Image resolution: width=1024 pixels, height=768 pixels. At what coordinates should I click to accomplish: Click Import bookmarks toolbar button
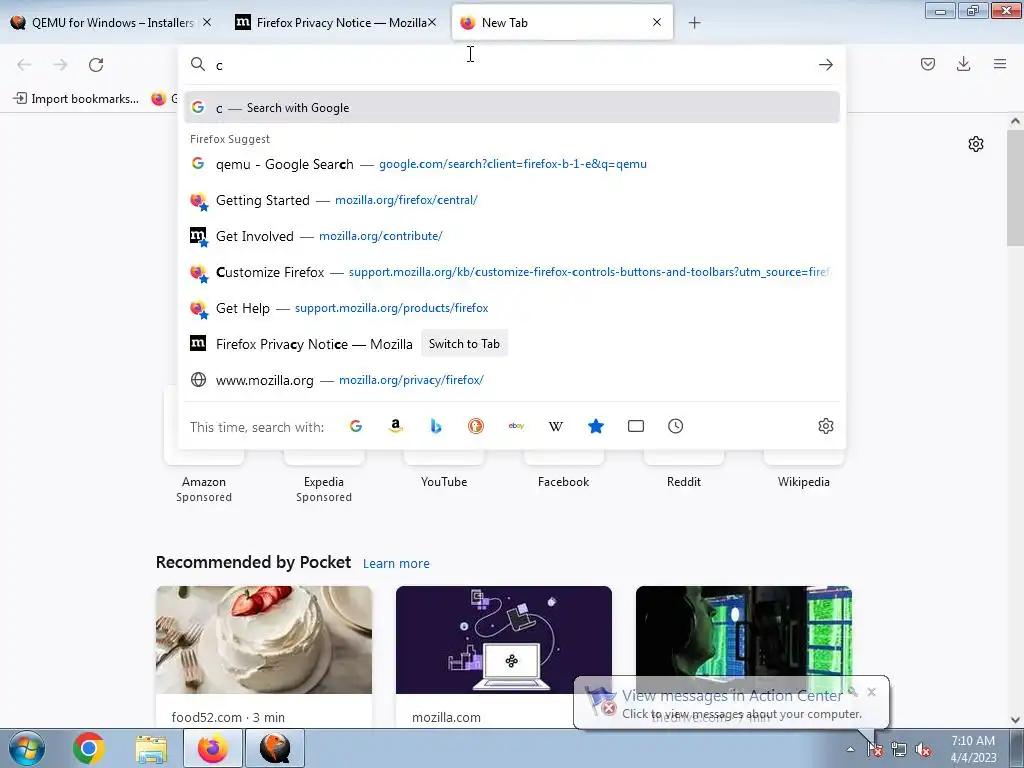[x=76, y=99]
